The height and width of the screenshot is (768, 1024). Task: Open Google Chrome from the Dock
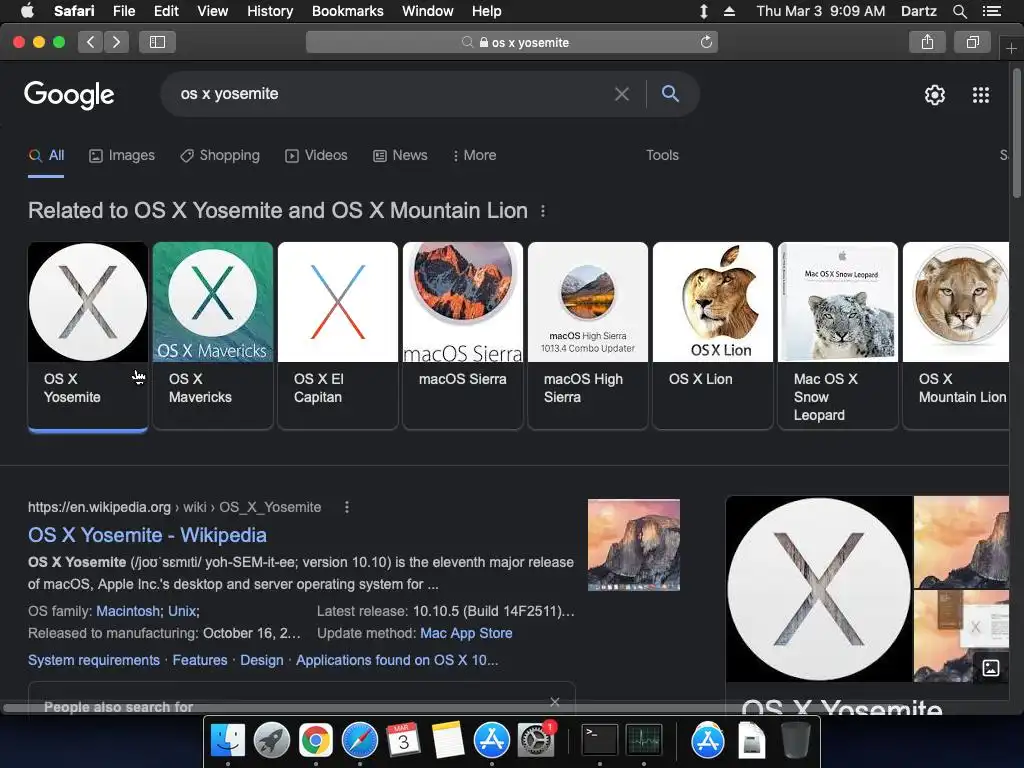[x=315, y=740]
